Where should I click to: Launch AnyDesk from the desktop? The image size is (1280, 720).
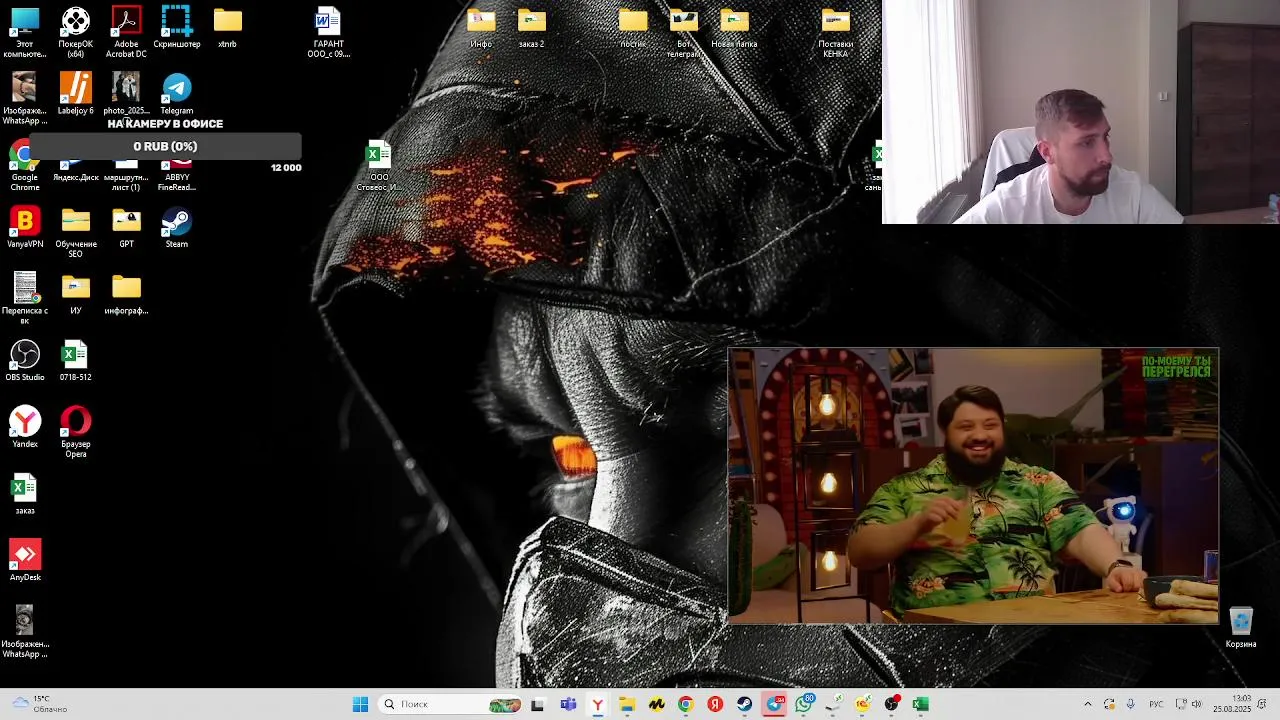25,560
